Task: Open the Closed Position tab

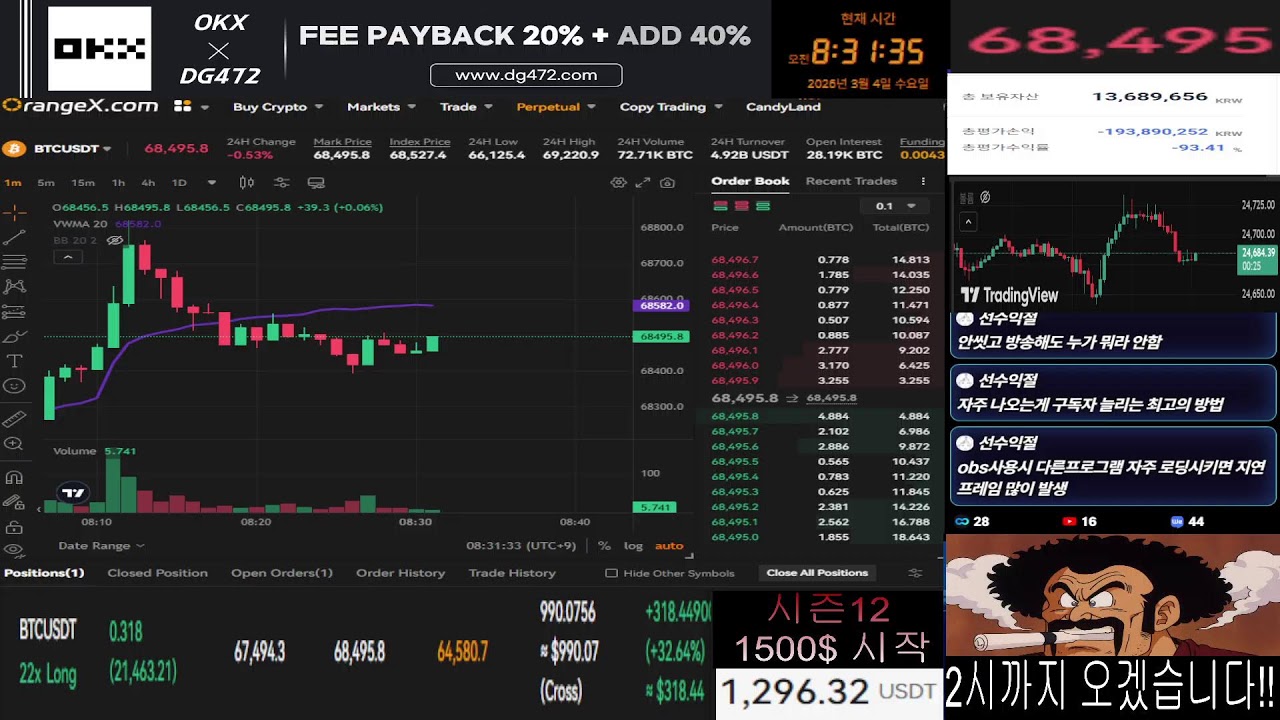Action: tap(158, 573)
